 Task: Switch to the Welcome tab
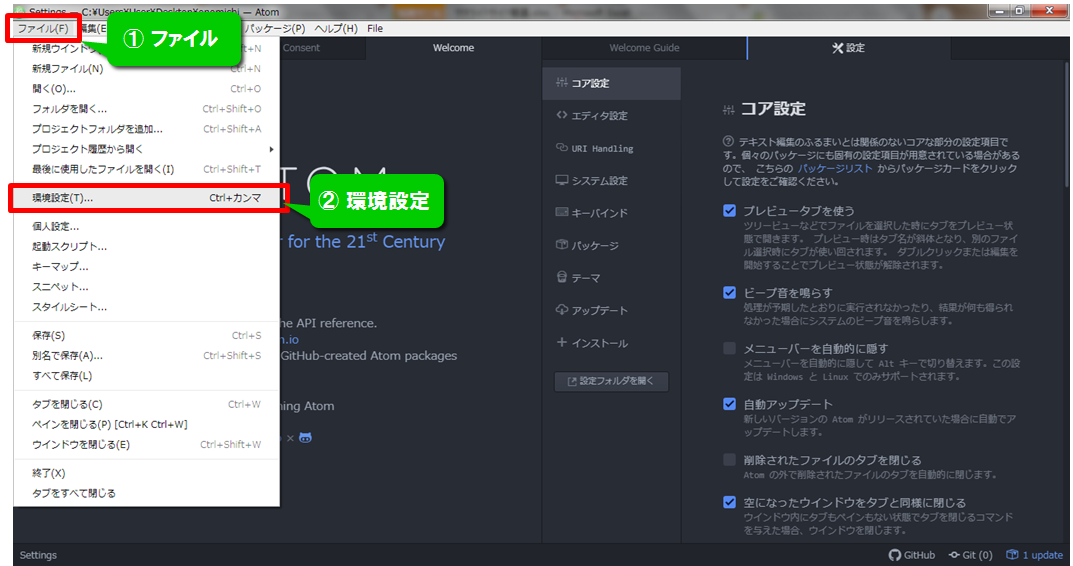click(453, 48)
